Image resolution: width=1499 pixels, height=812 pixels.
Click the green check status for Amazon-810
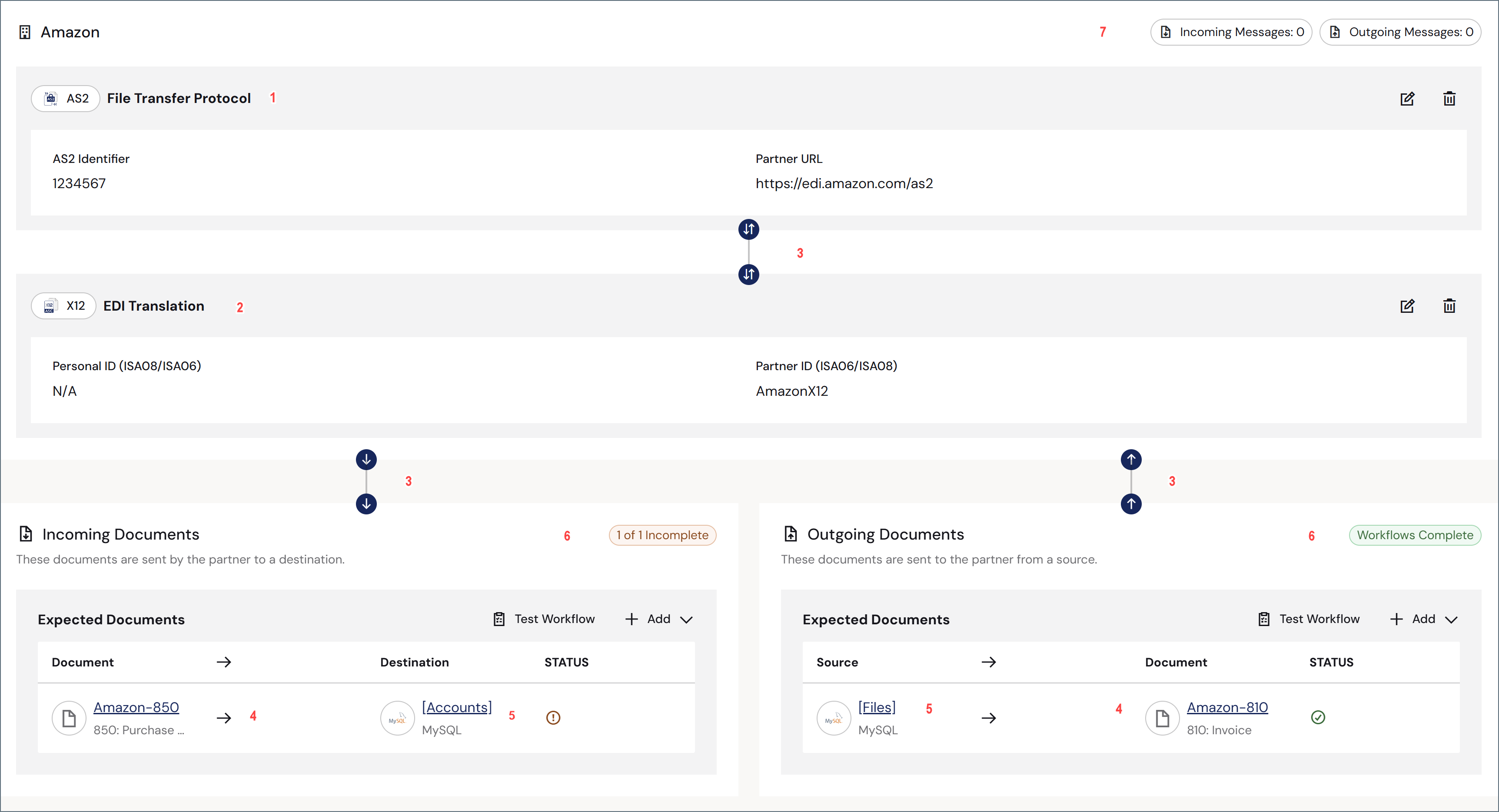click(x=1318, y=718)
